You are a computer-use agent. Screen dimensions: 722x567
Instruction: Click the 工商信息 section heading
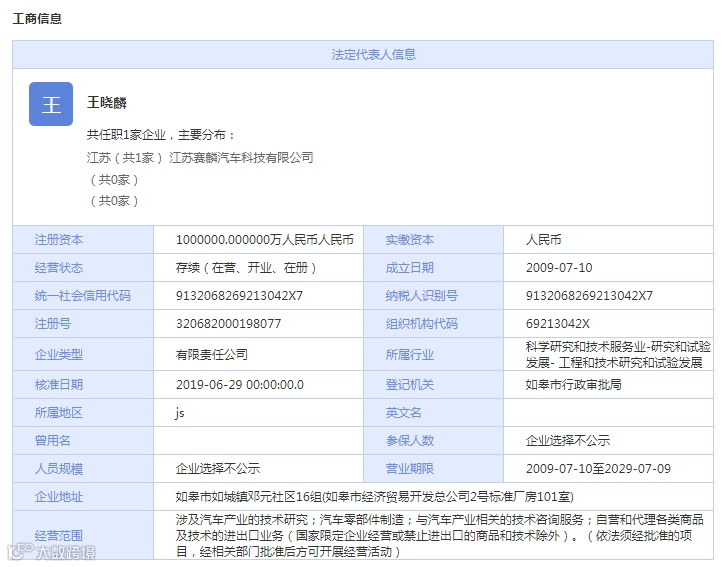(x=37, y=18)
